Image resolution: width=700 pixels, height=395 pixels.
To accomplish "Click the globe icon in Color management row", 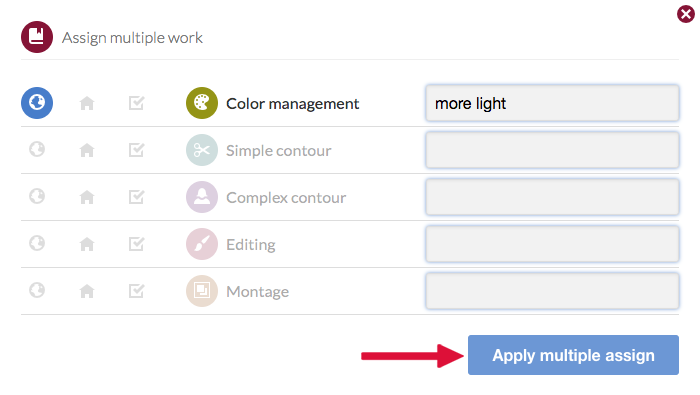I will coord(37,103).
